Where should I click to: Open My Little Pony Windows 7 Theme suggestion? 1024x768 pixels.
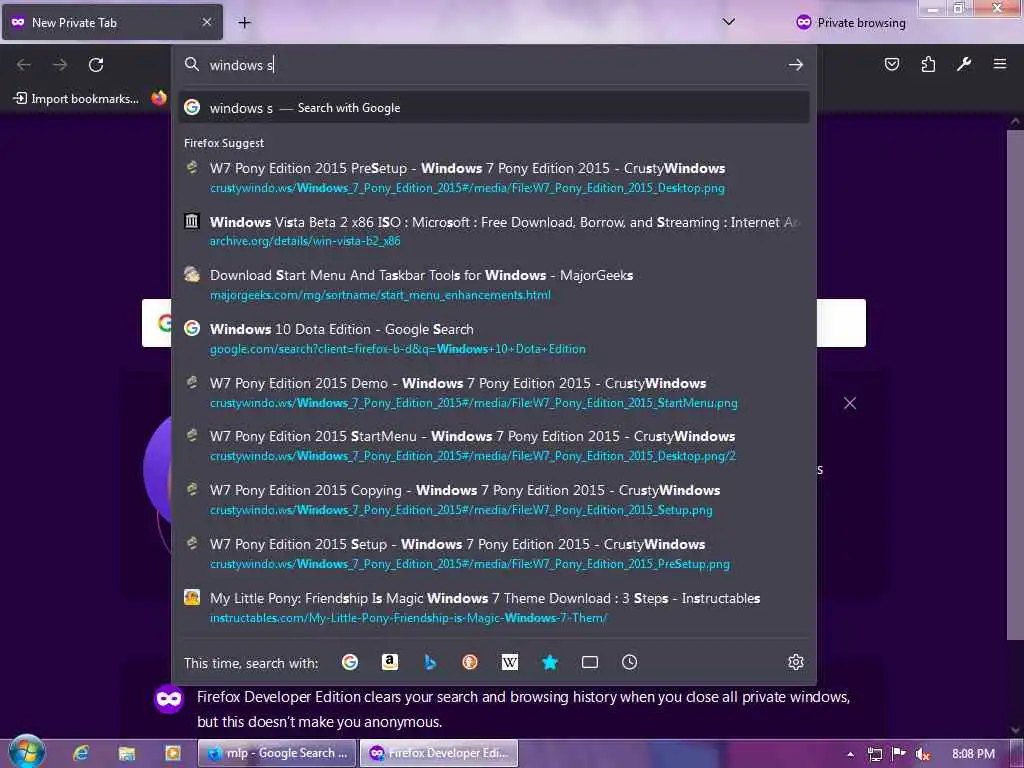[x=494, y=607]
